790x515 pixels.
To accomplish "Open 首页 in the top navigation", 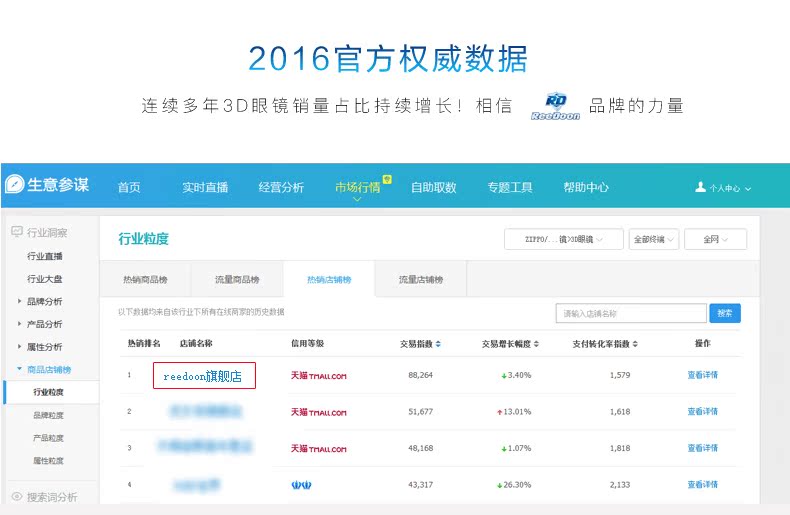I will (129, 187).
